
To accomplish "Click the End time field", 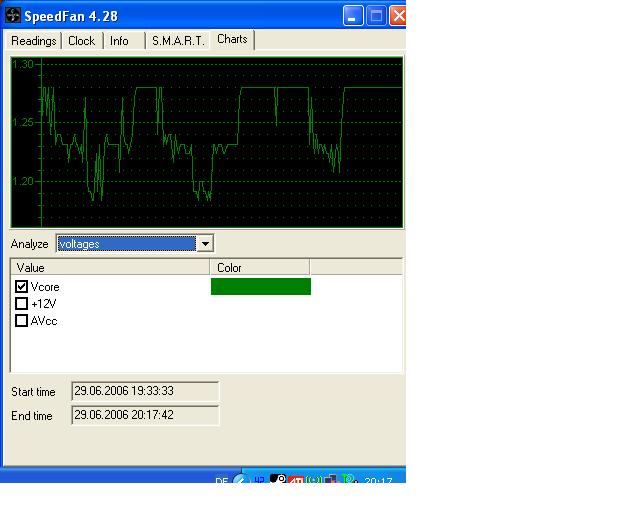I will pyautogui.click(x=145, y=415).
